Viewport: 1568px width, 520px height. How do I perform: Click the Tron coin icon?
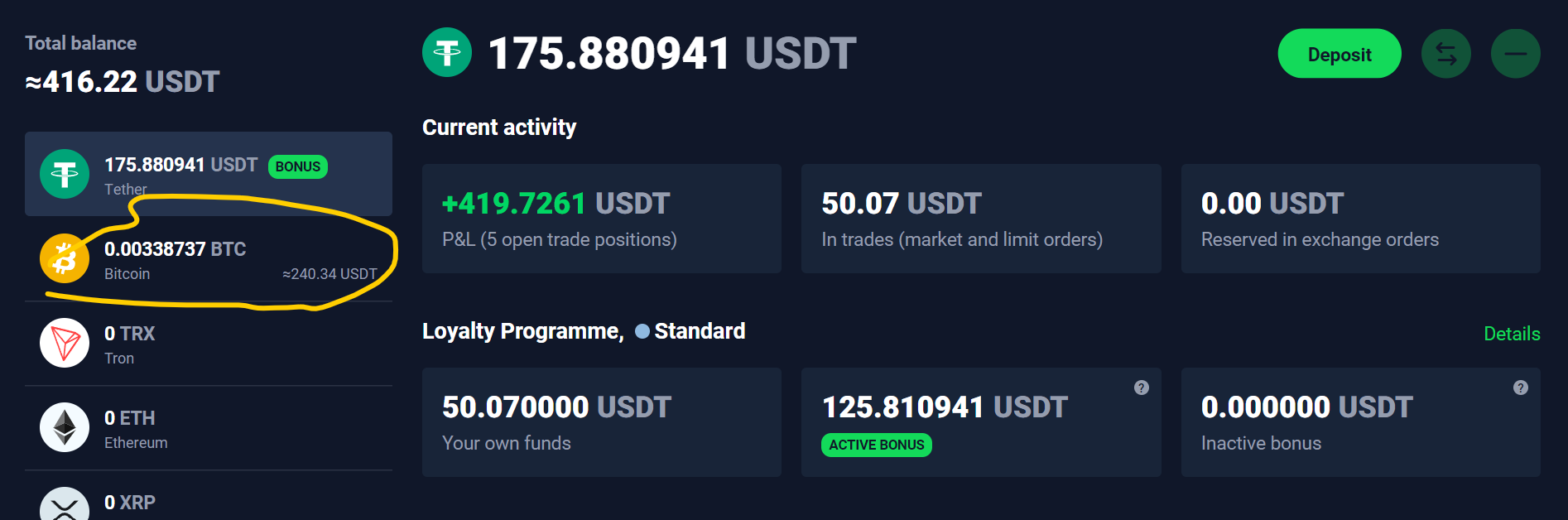(x=65, y=343)
